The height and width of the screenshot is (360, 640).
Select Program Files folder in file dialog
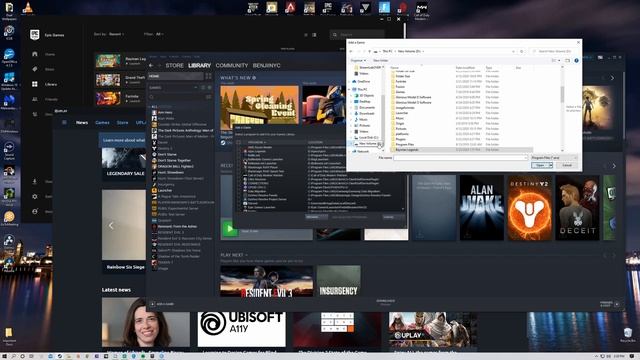coord(404,144)
